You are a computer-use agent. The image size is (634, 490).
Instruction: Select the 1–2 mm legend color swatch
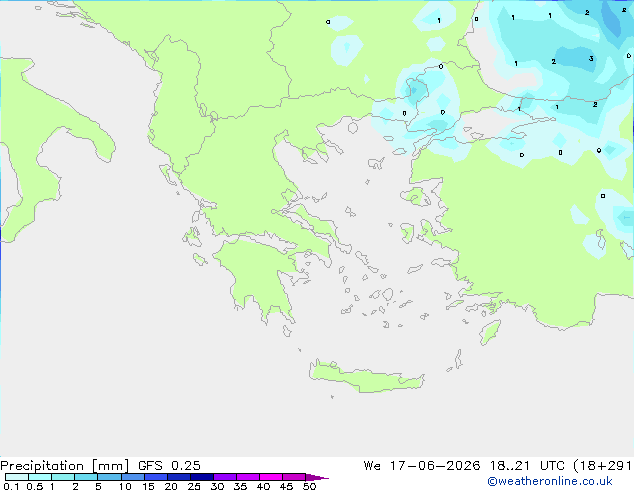point(63,477)
